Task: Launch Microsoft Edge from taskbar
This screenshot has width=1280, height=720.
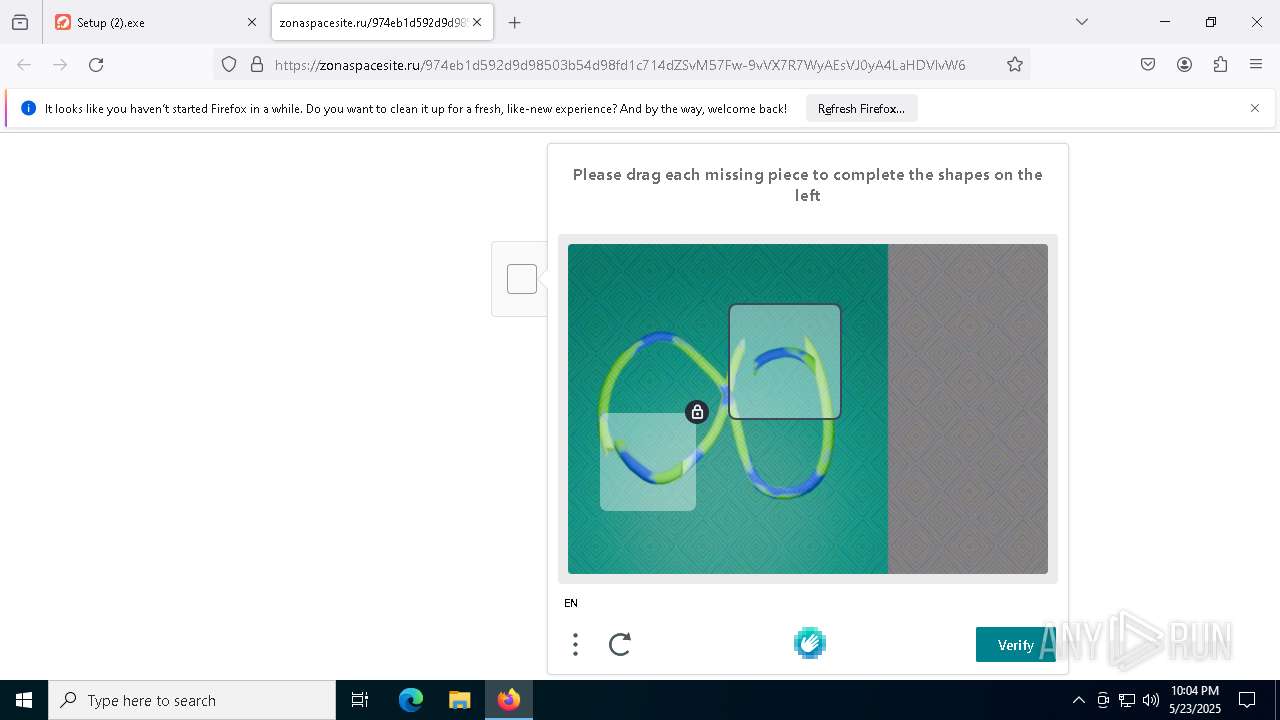Action: click(x=411, y=700)
